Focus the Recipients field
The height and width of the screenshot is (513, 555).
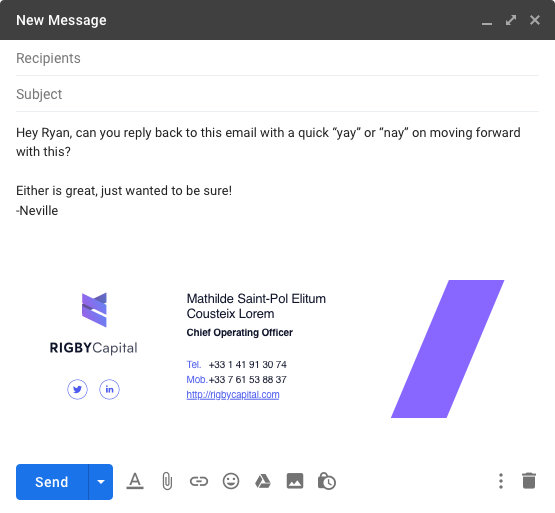[278, 58]
